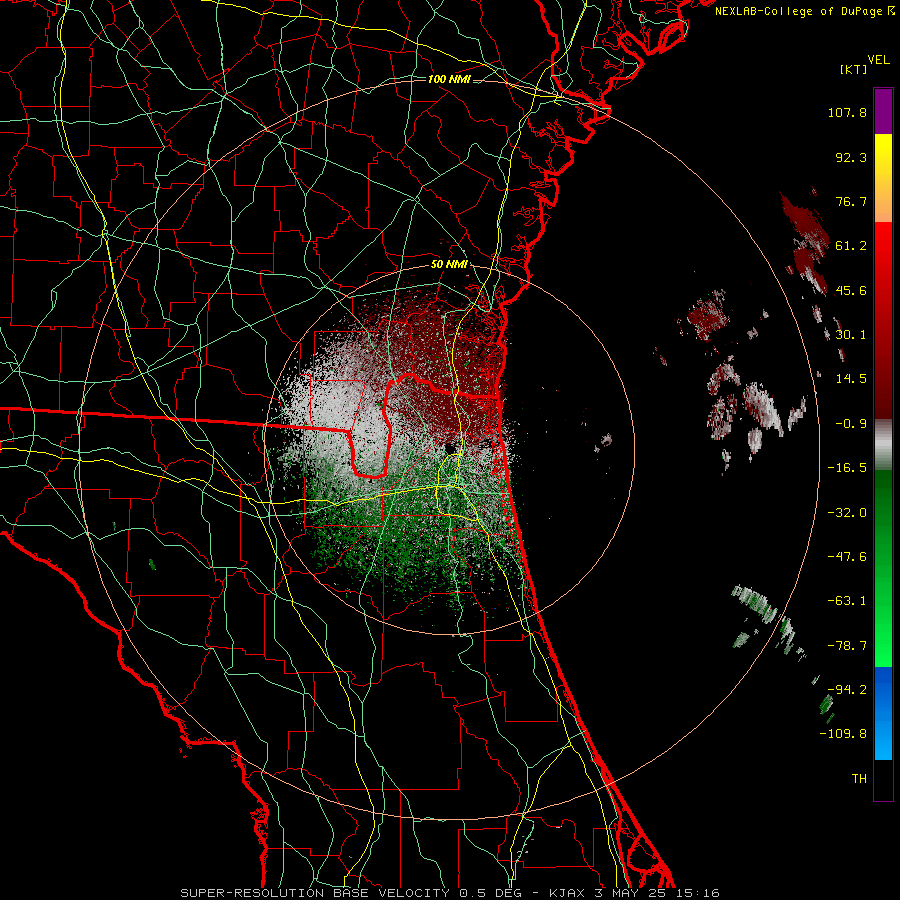The width and height of the screenshot is (900, 900).
Task: Click the 61.2 velocity scale value
Action: tap(851, 246)
